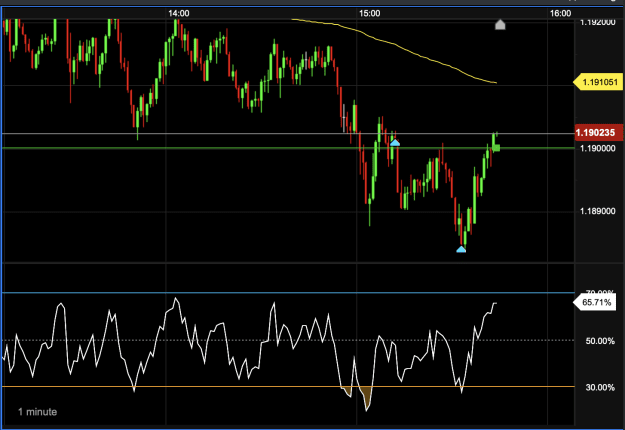Image resolution: width=625 pixels, height=430 pixels.
Task: Click the 1.189000 price axis label
Action: pyautogui.click(x=597, y=211)
